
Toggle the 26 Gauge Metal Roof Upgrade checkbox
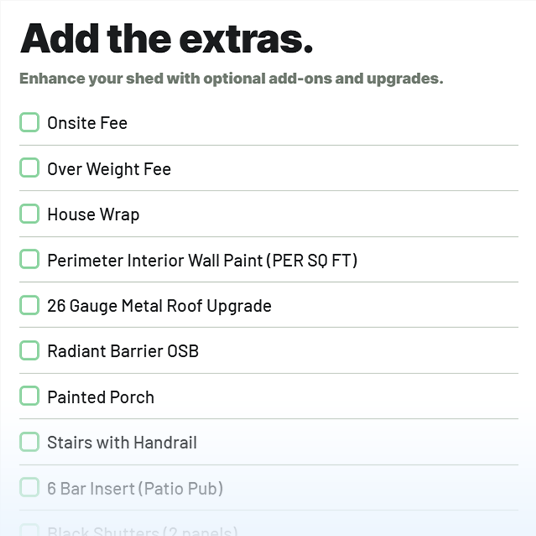pyautogui.click(x=29, y=305)
